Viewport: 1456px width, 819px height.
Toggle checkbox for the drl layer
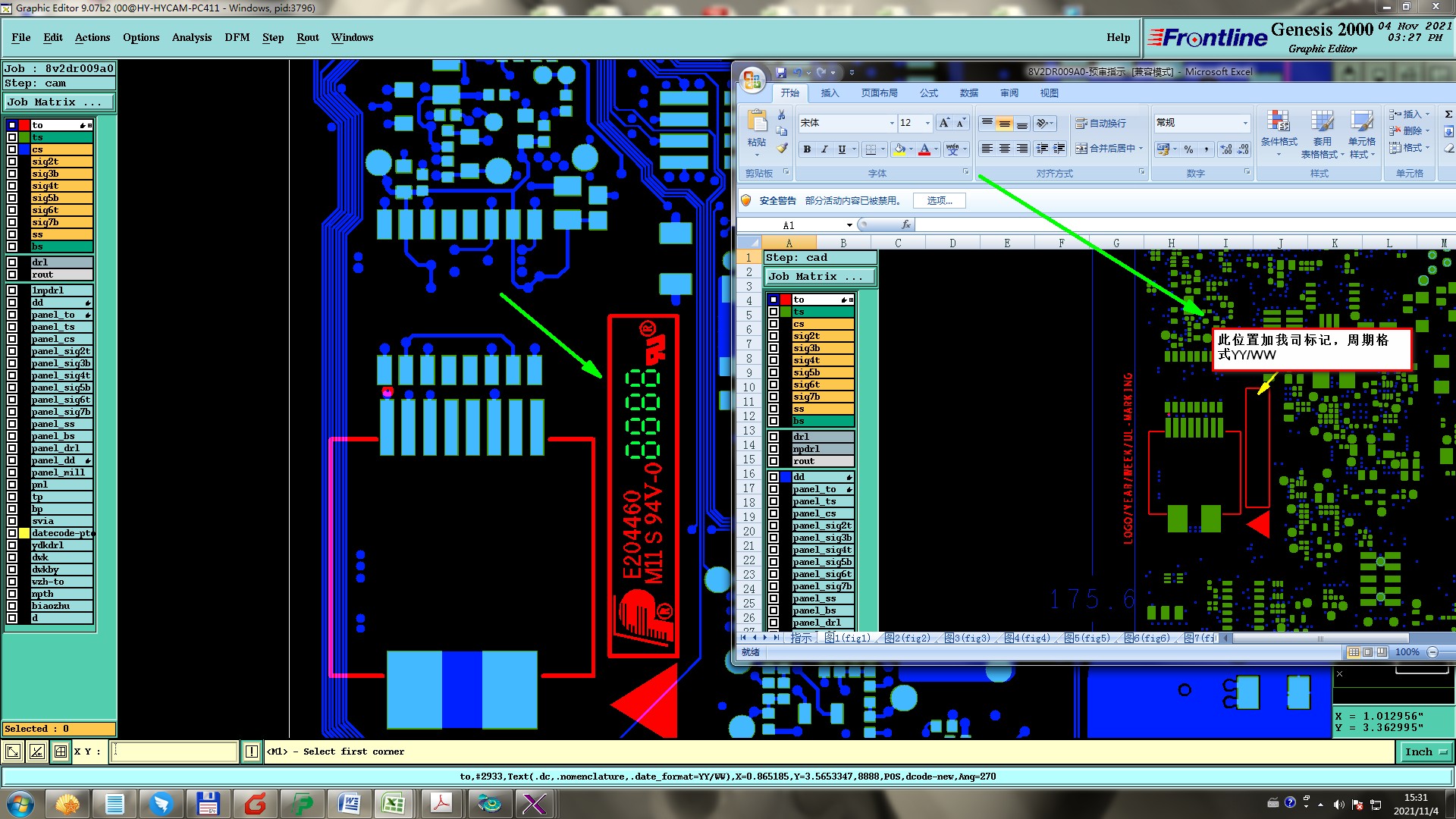tap(12, 262)
